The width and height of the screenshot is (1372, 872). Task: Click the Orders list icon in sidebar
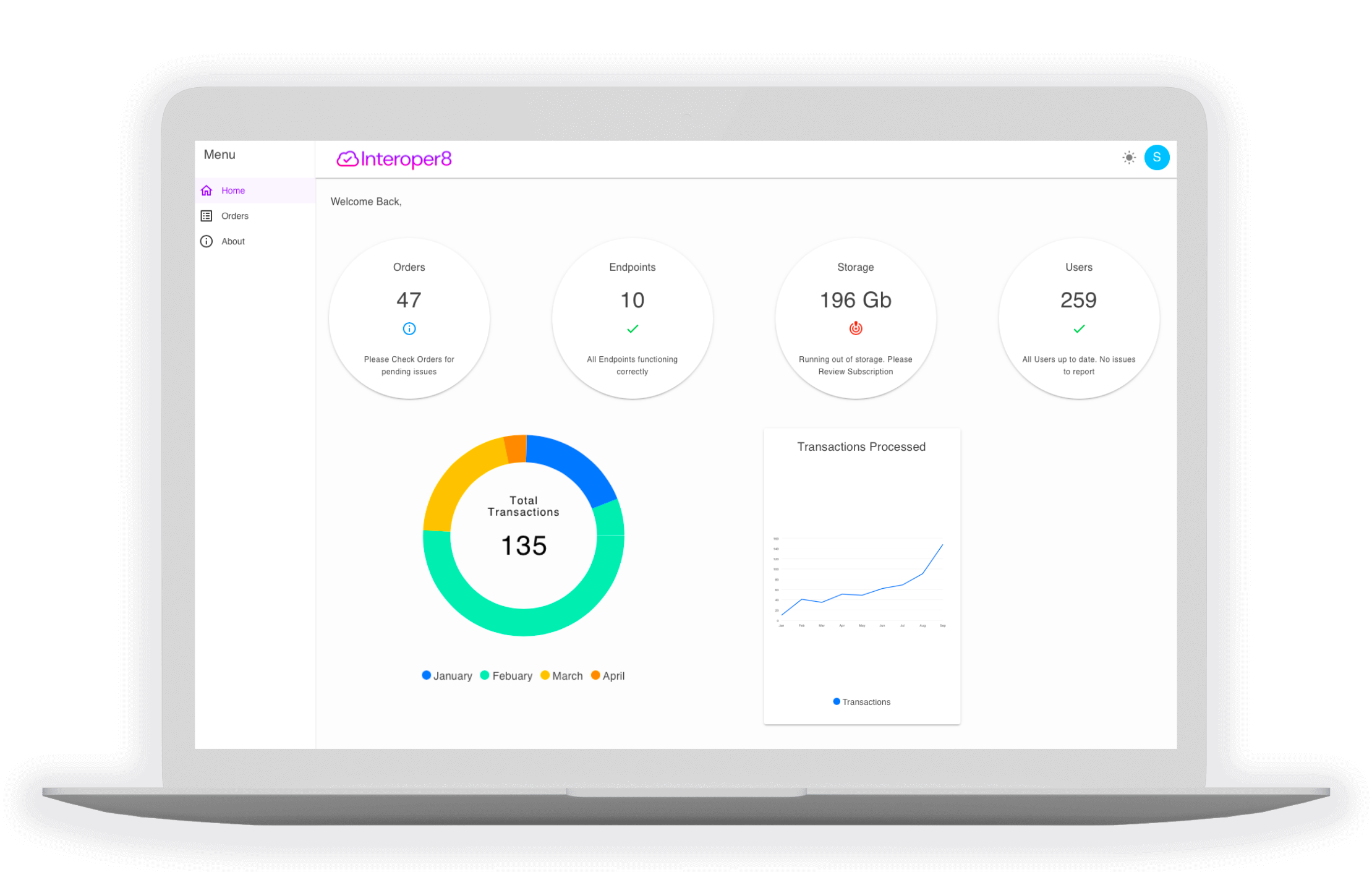pyautogui.click(x=207, y=216)
